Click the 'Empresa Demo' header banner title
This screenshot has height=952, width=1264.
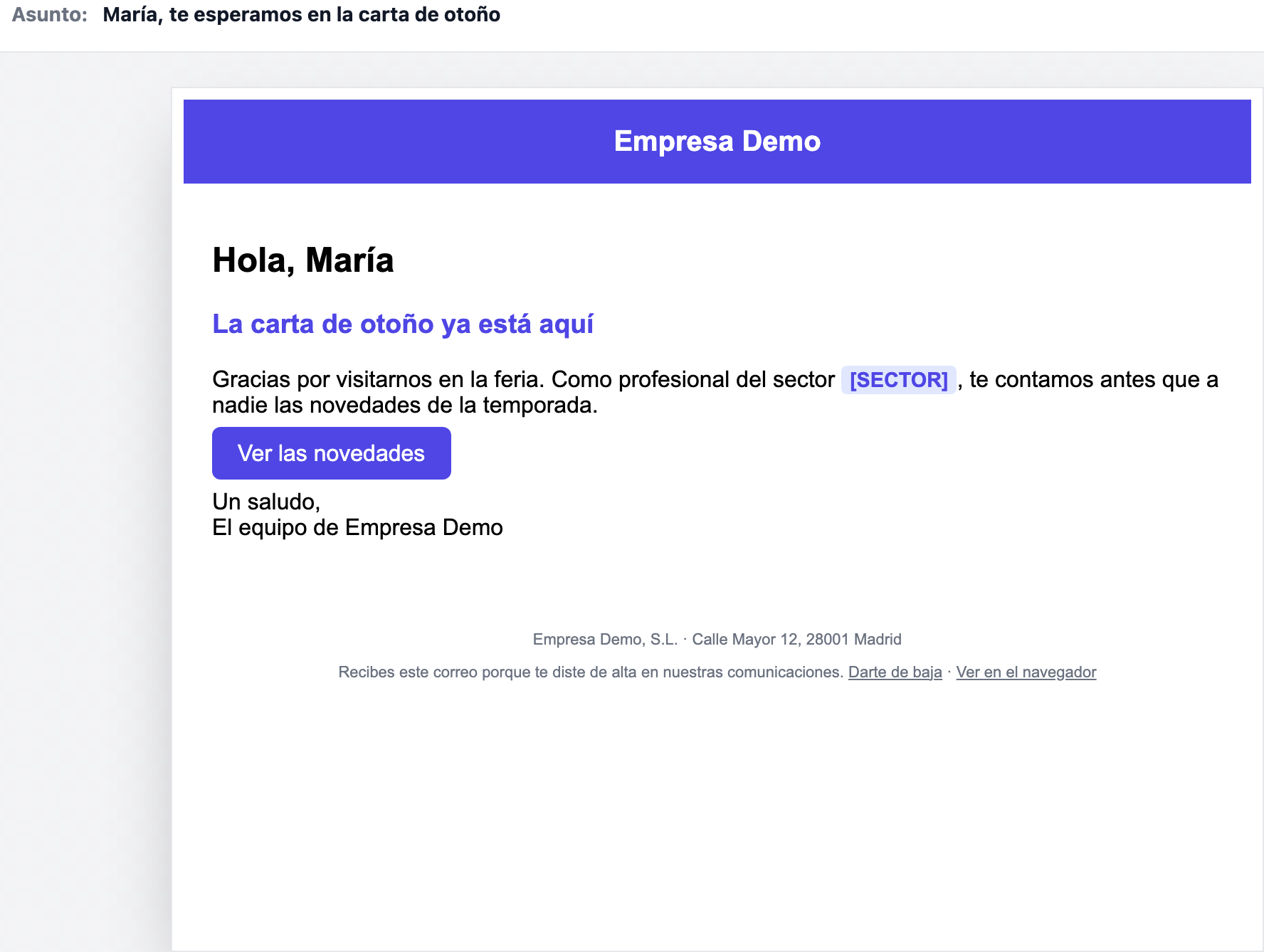click(717, 142)
